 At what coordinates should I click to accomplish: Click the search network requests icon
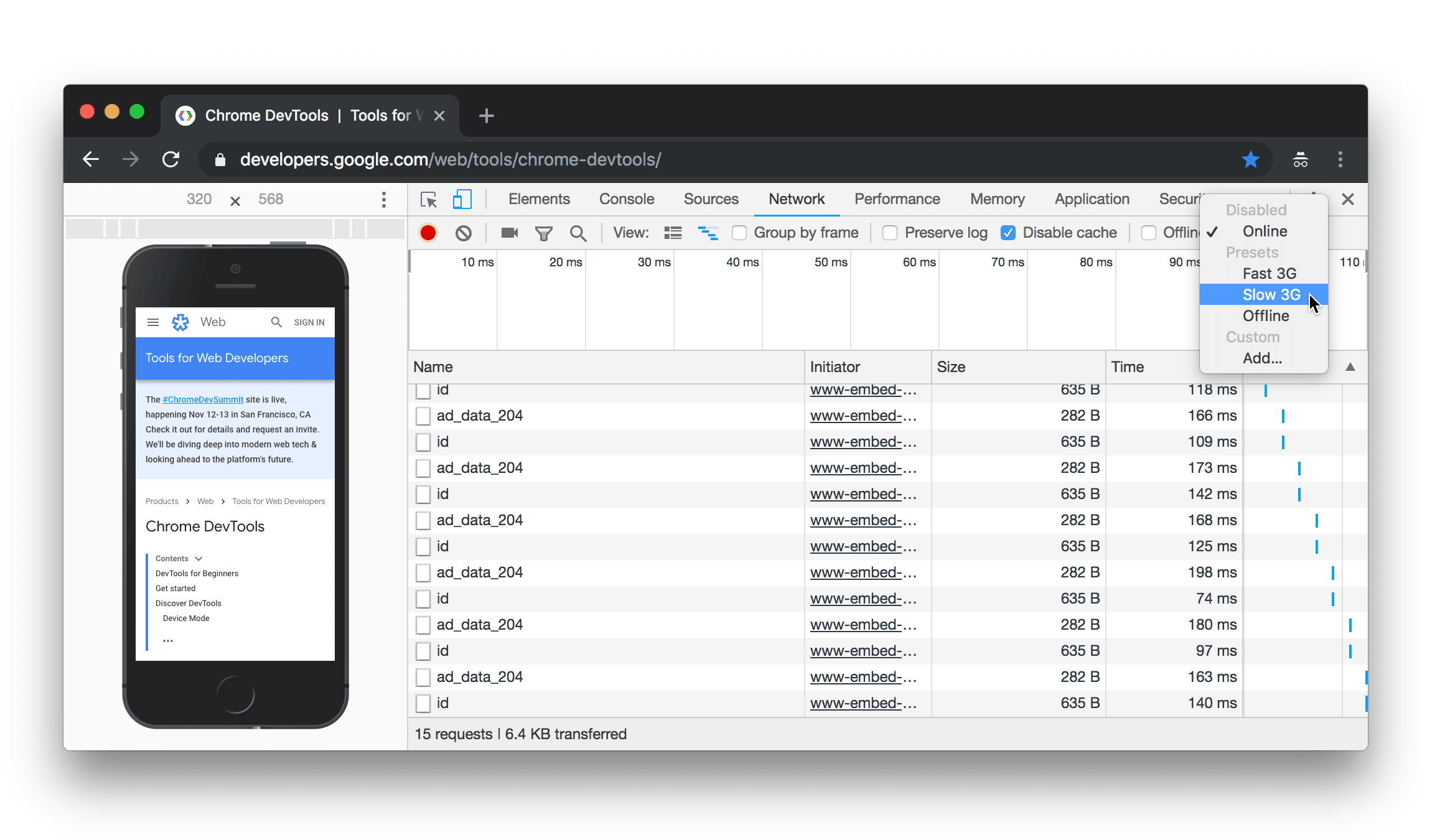point(578,232)
